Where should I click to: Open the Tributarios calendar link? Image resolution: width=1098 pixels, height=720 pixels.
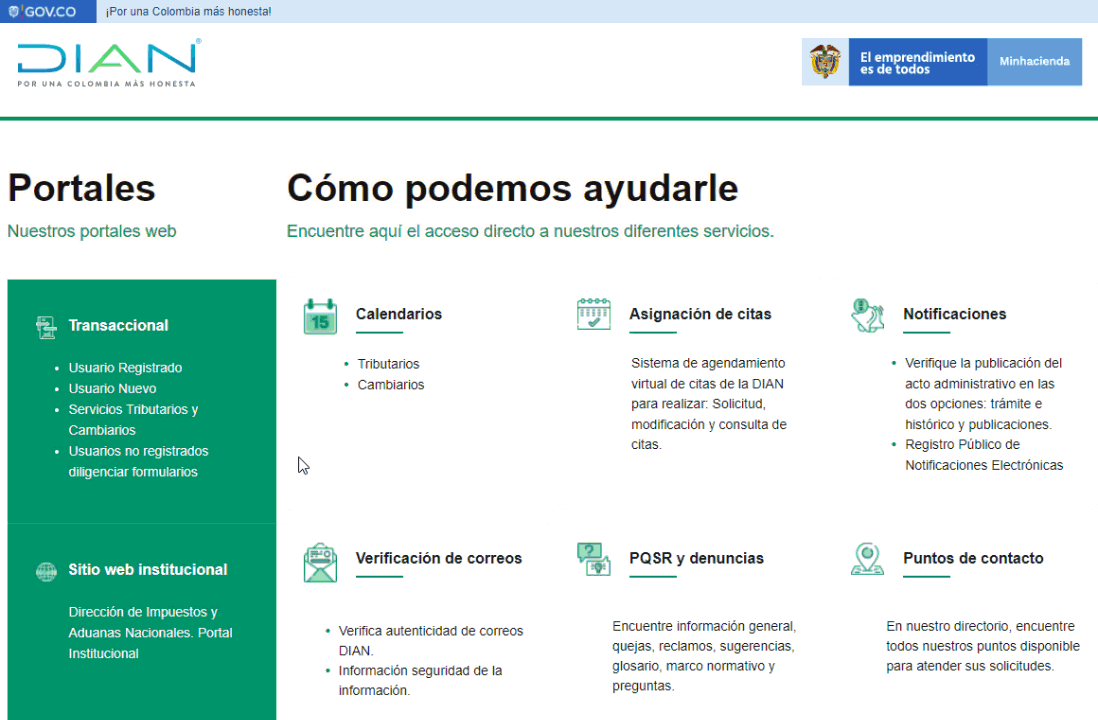(x=388, y=364)
